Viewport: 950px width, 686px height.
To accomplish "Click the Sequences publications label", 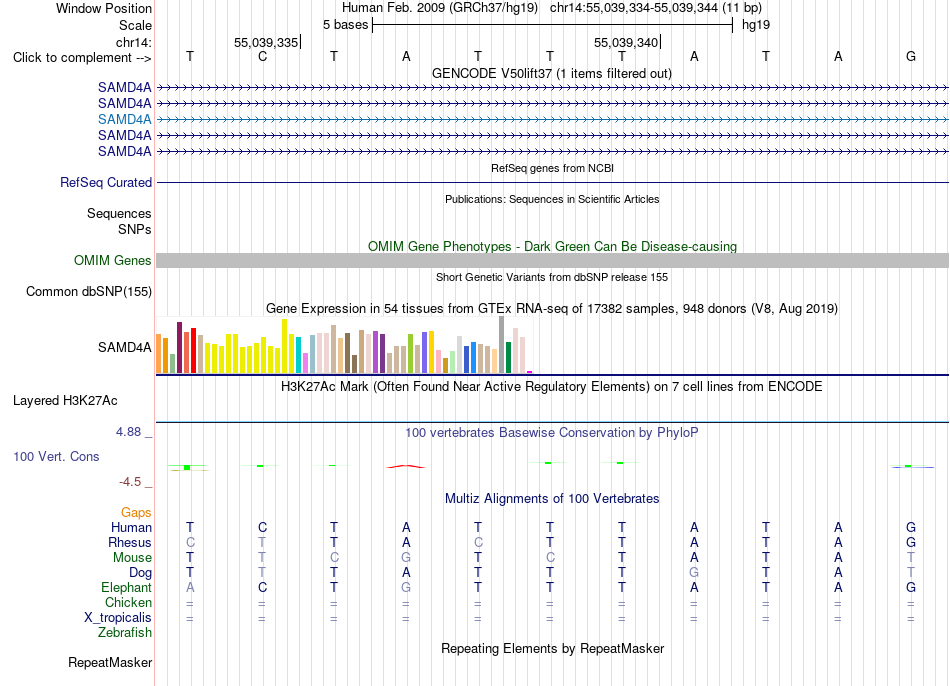I will pyautogui.click(x=119, y=213).
